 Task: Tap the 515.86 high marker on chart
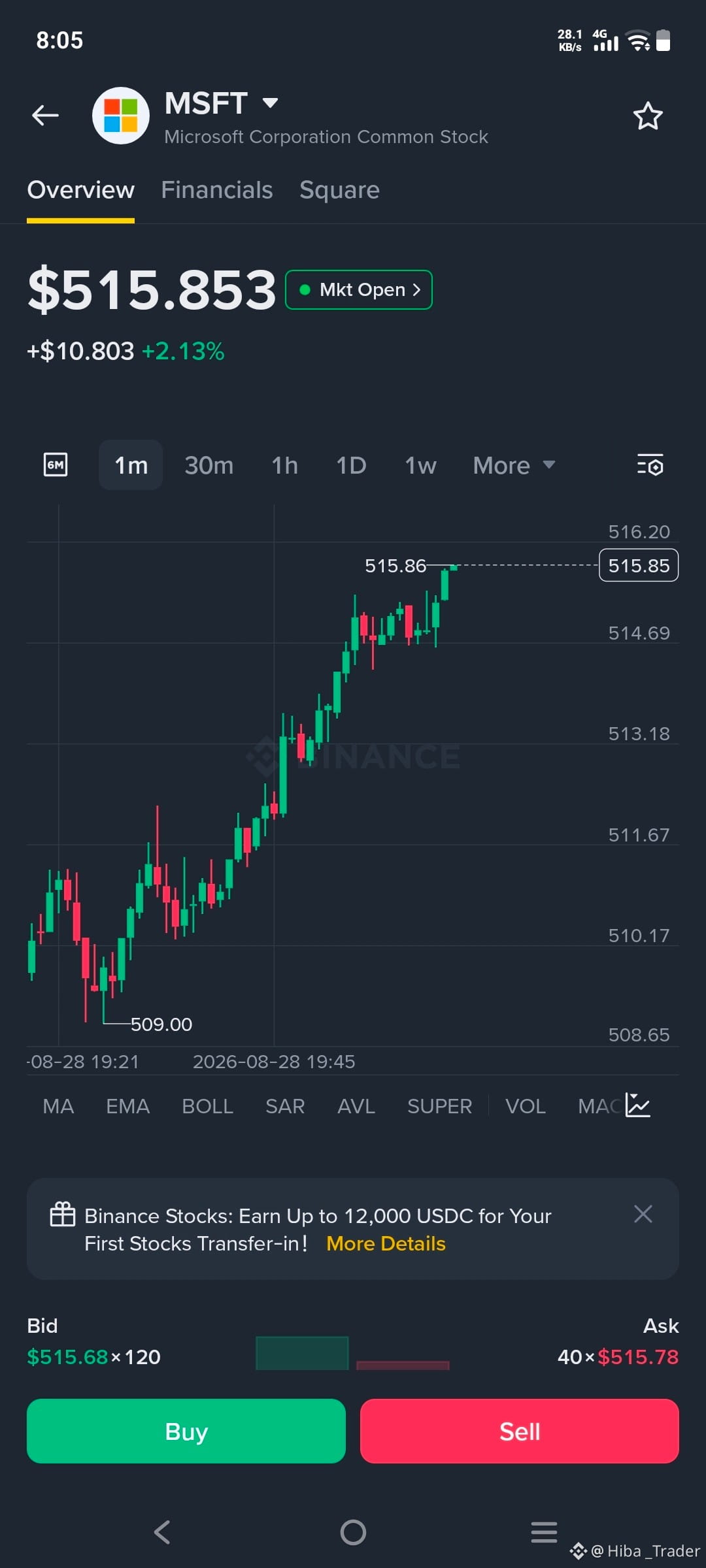(x=395, y=566)
